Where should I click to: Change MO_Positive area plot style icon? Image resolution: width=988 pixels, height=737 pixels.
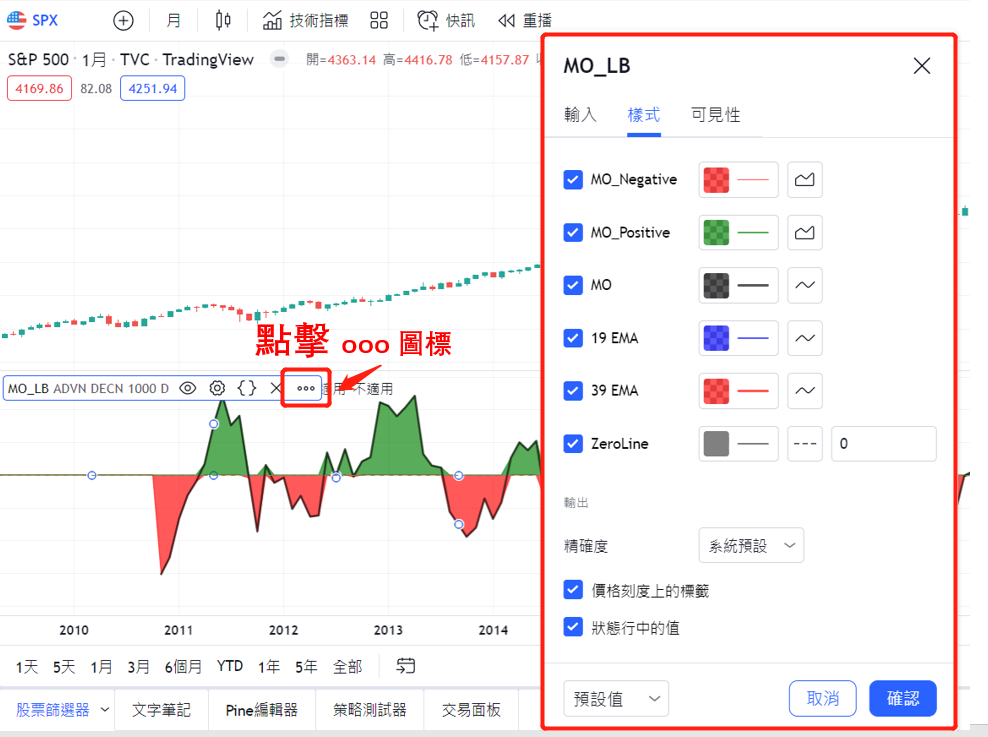[x=805, y=232]
